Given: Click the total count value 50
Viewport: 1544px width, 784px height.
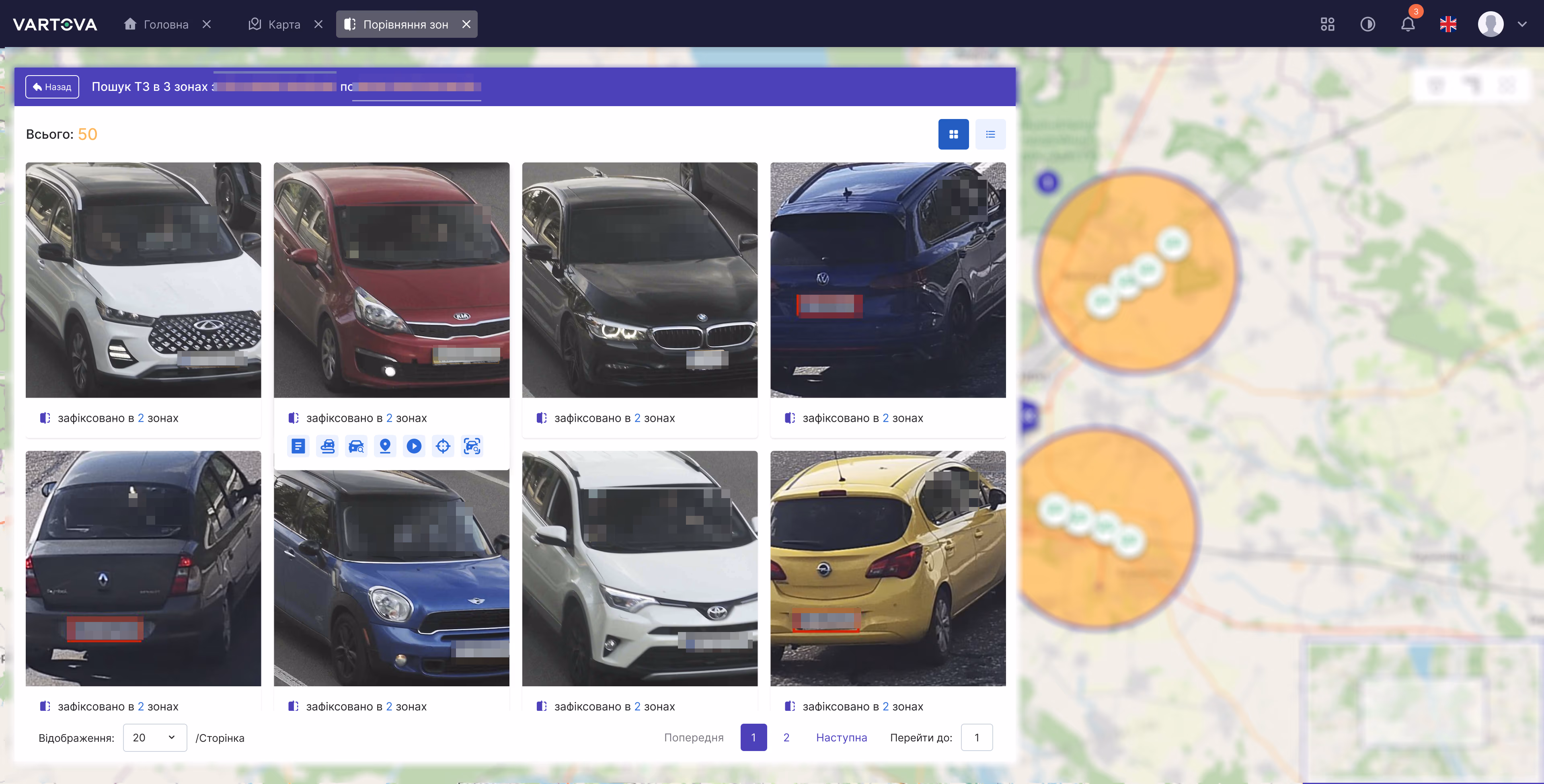Looking at the screenshot, I should (x=88, y=134).
